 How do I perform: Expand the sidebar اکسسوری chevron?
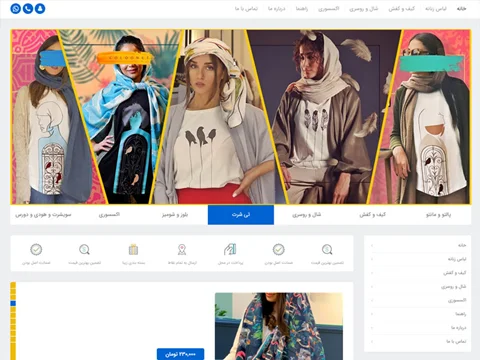tap(372, 300)
